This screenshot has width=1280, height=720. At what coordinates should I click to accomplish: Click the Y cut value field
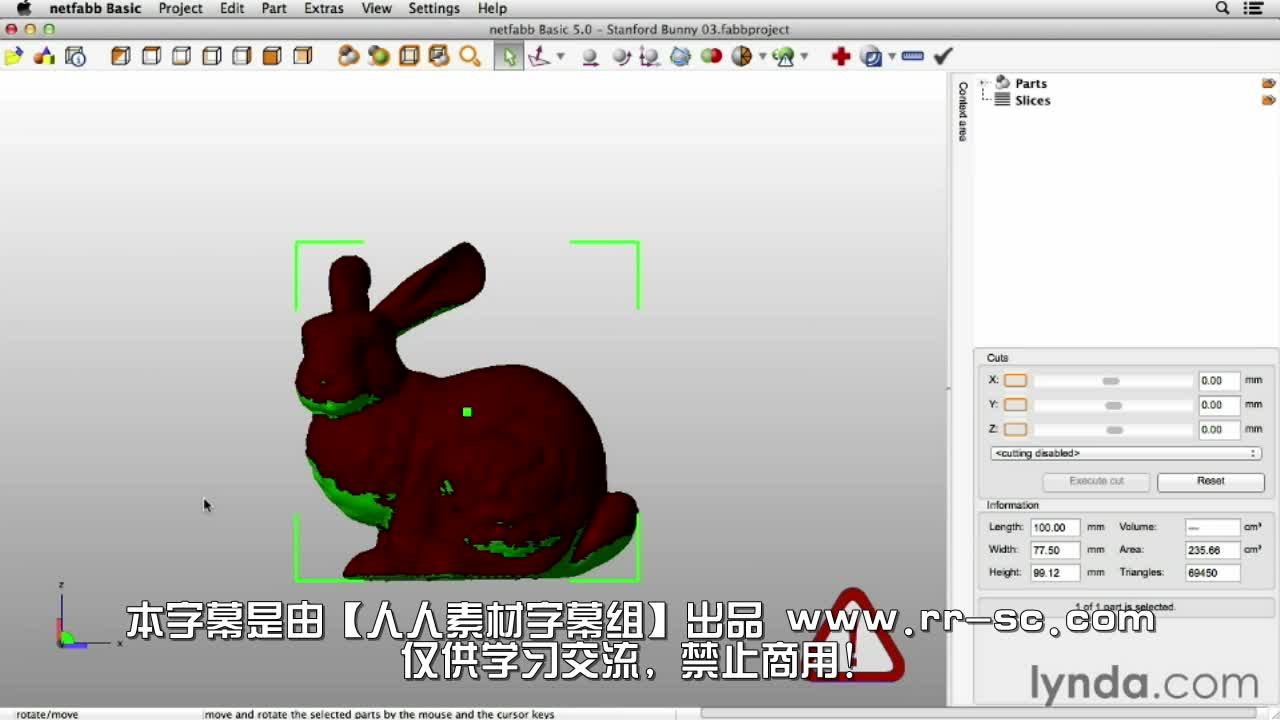(1219, 405)
